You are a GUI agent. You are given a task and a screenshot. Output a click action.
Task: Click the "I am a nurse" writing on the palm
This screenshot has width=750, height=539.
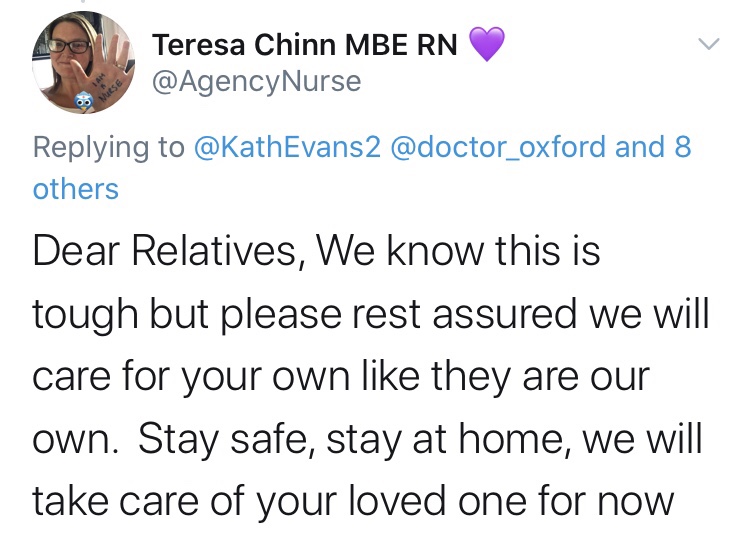point(107,86)
